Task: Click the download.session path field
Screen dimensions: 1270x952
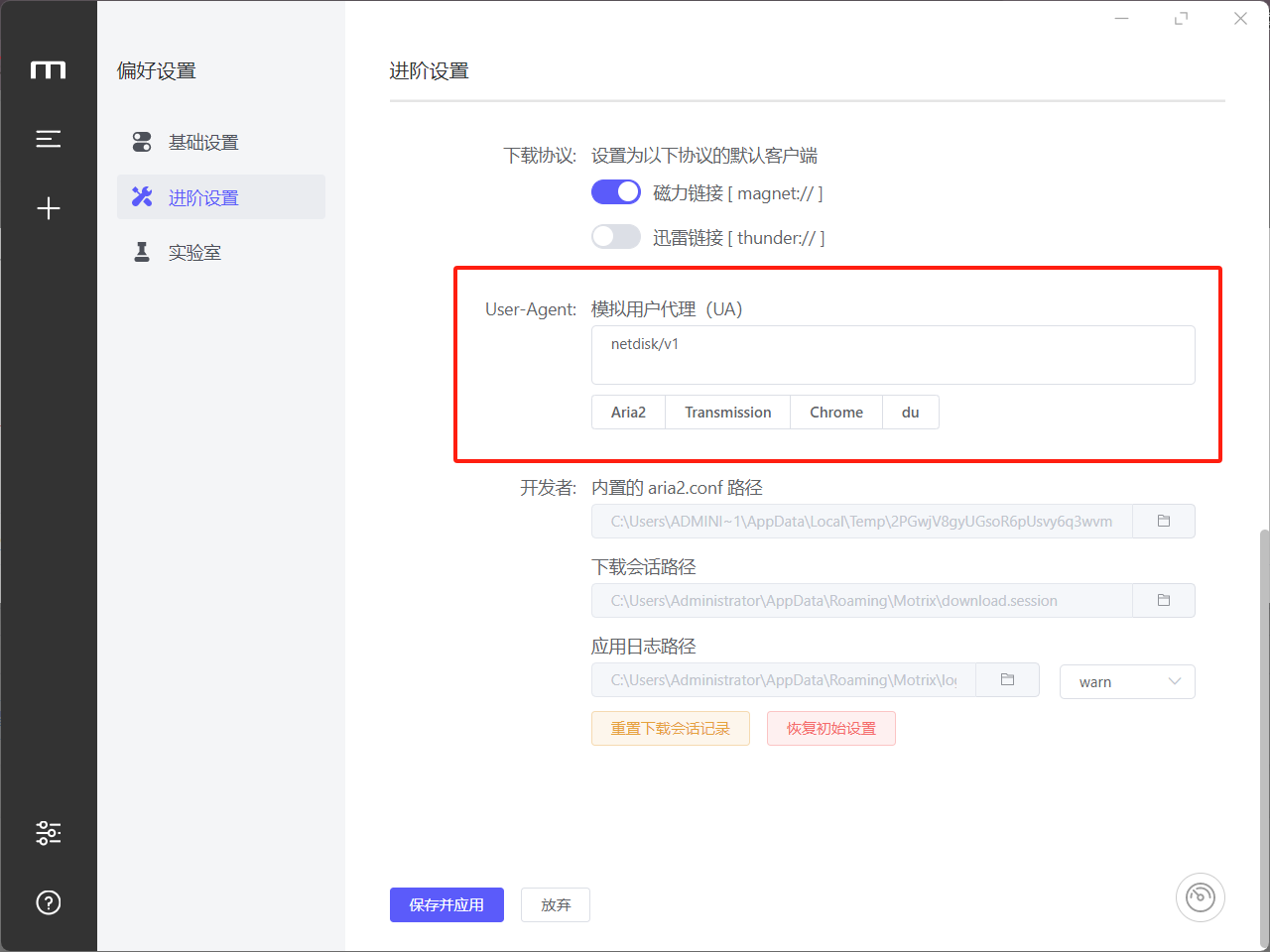Action: click(862, 600)
